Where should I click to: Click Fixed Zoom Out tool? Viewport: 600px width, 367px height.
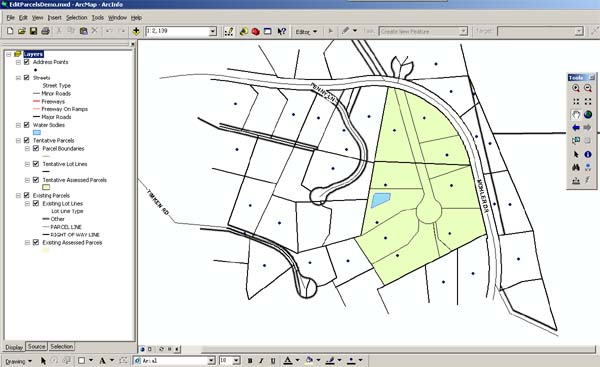588,101
